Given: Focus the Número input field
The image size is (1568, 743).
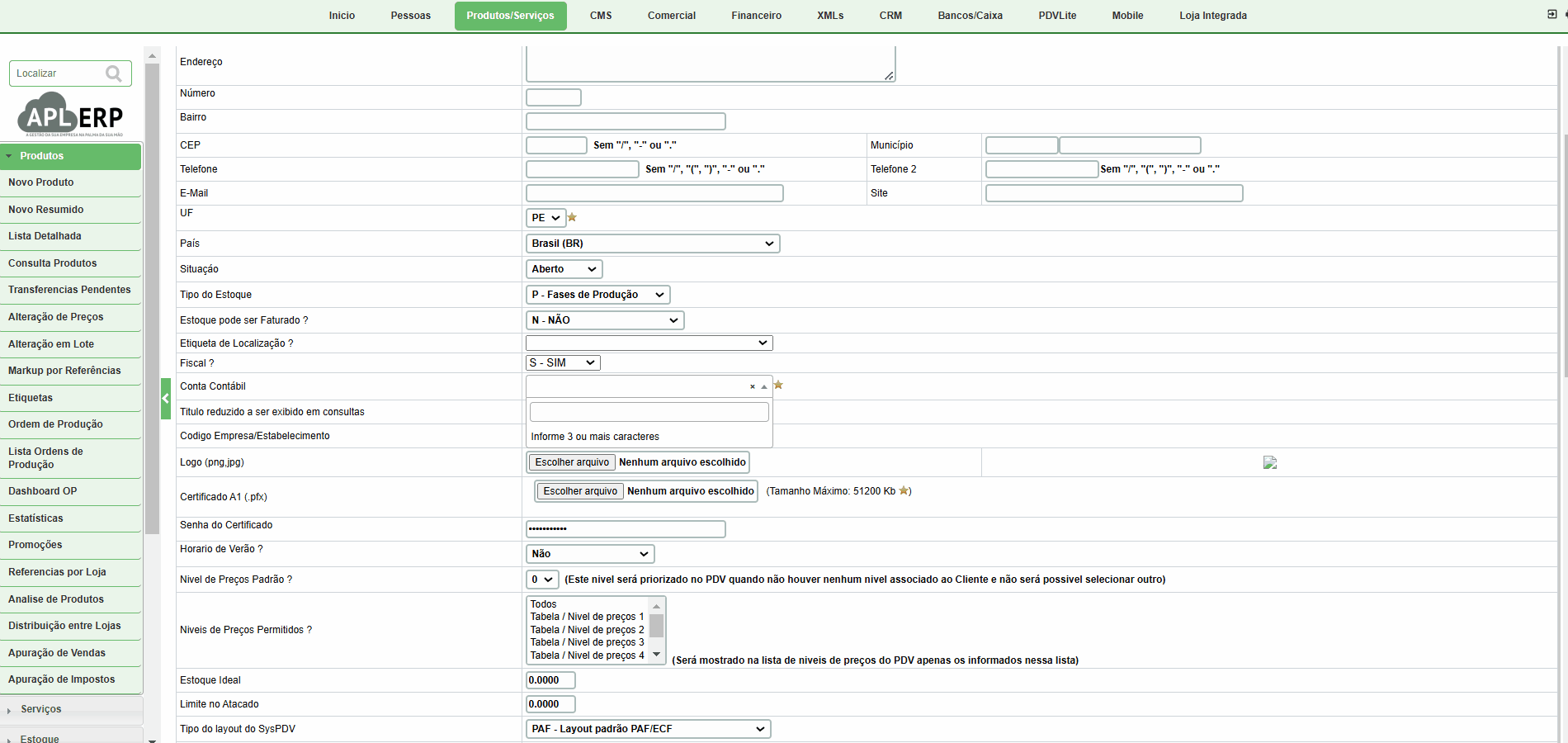Looking at the screenshot, I should tap(554, 97).
